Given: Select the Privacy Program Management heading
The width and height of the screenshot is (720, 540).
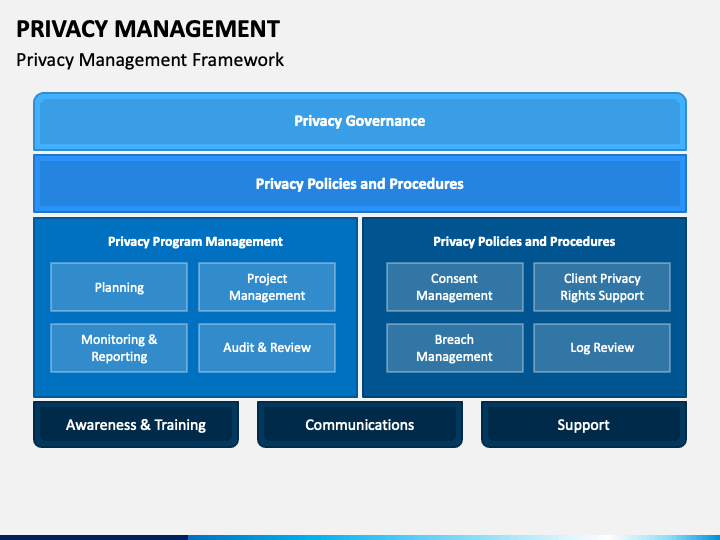Looking at the screenshot, I should pyautogui.click(x=195, y=242).
